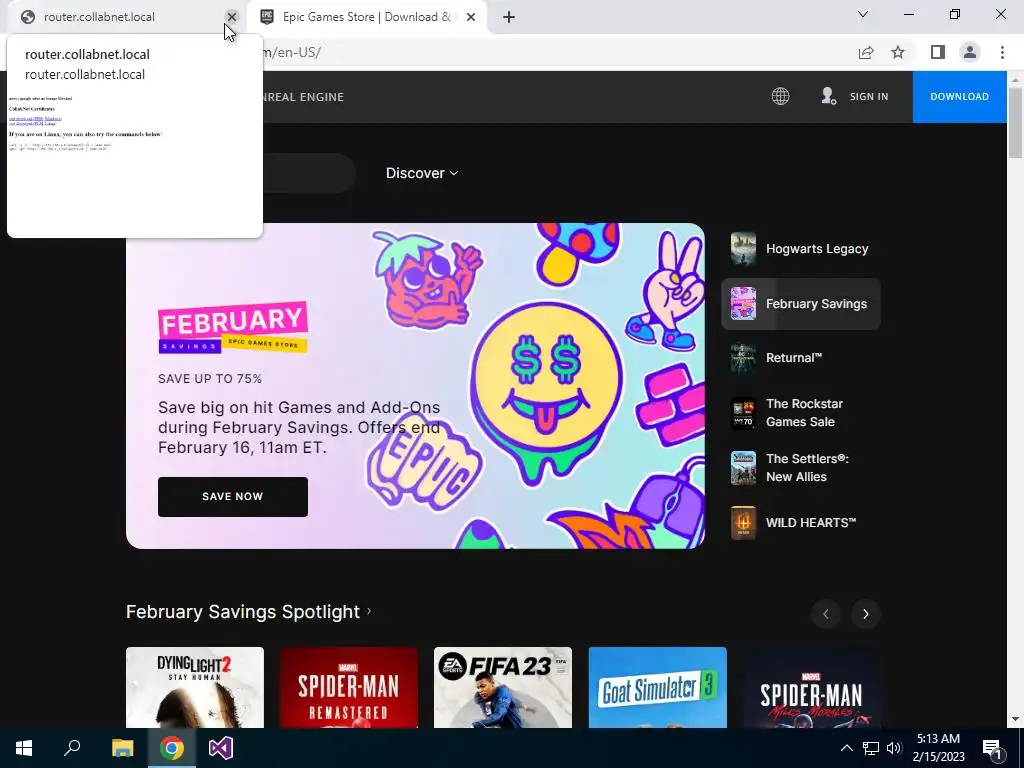Open Spider-Man Remastered game card

(349, 687)
